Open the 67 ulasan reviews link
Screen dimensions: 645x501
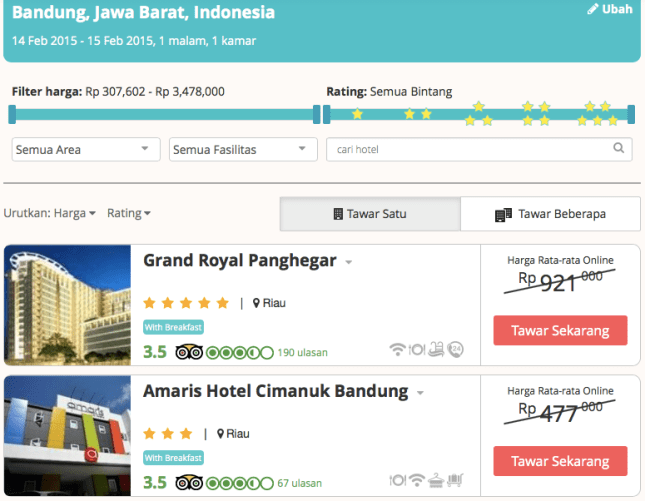299,483
